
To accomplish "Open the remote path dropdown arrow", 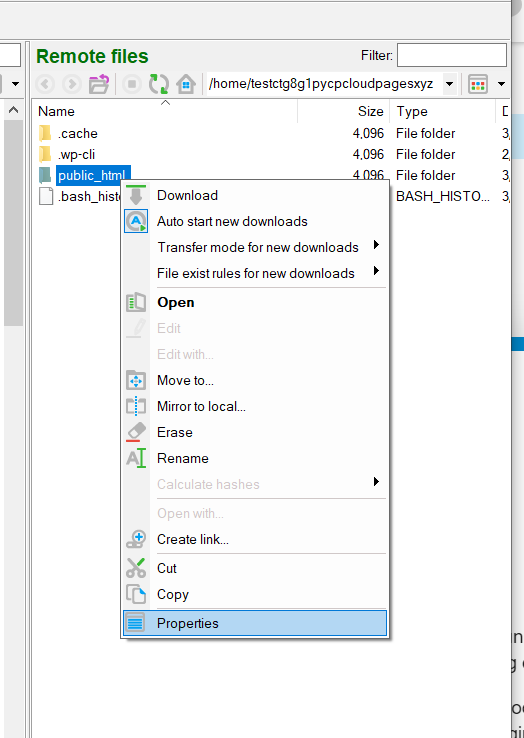I will click(450, 84).
